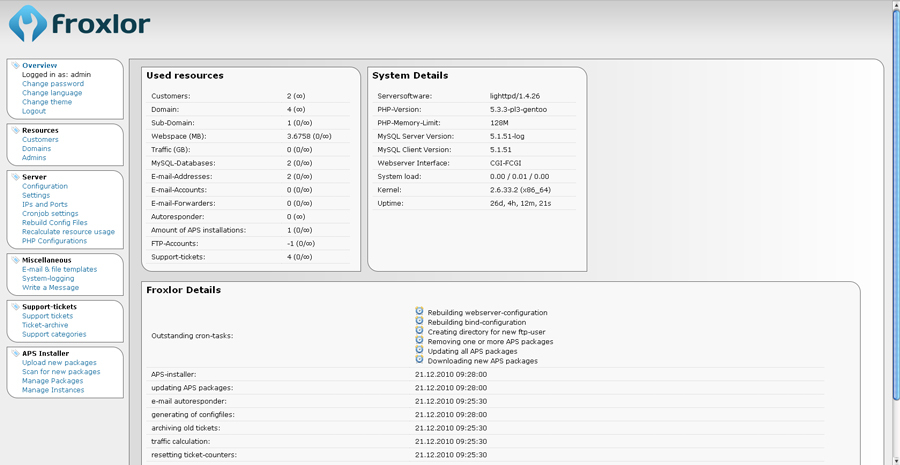Open the APS Installer menu heading

pos(47,353)
